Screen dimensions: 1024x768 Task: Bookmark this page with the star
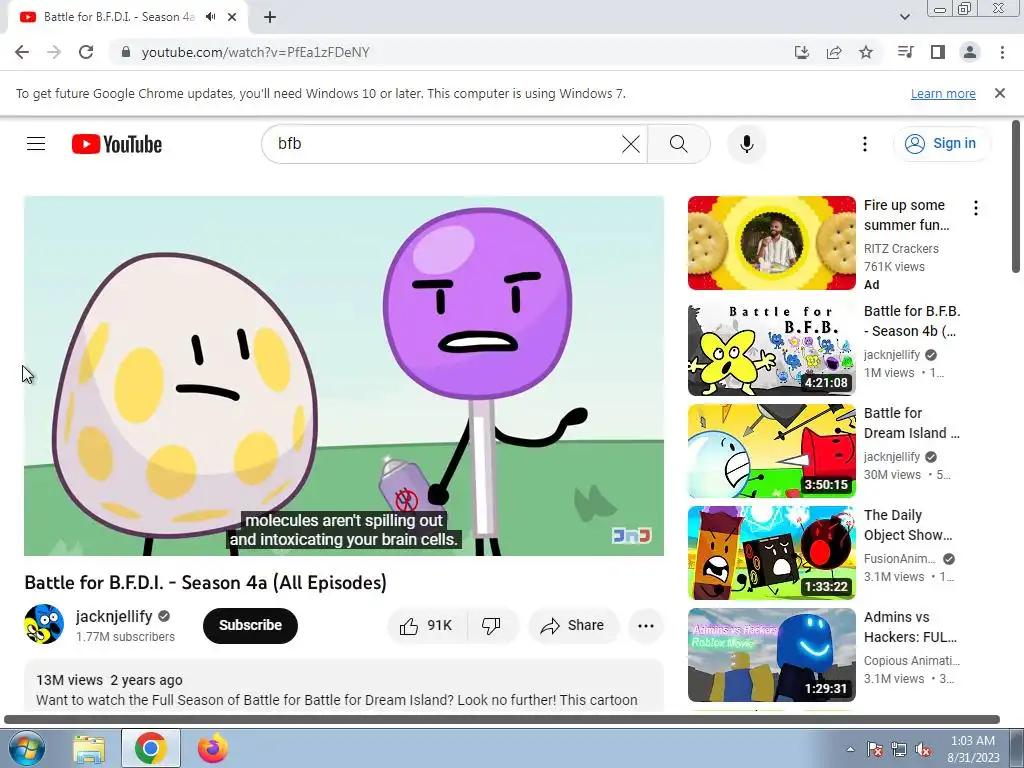point(866,52)
